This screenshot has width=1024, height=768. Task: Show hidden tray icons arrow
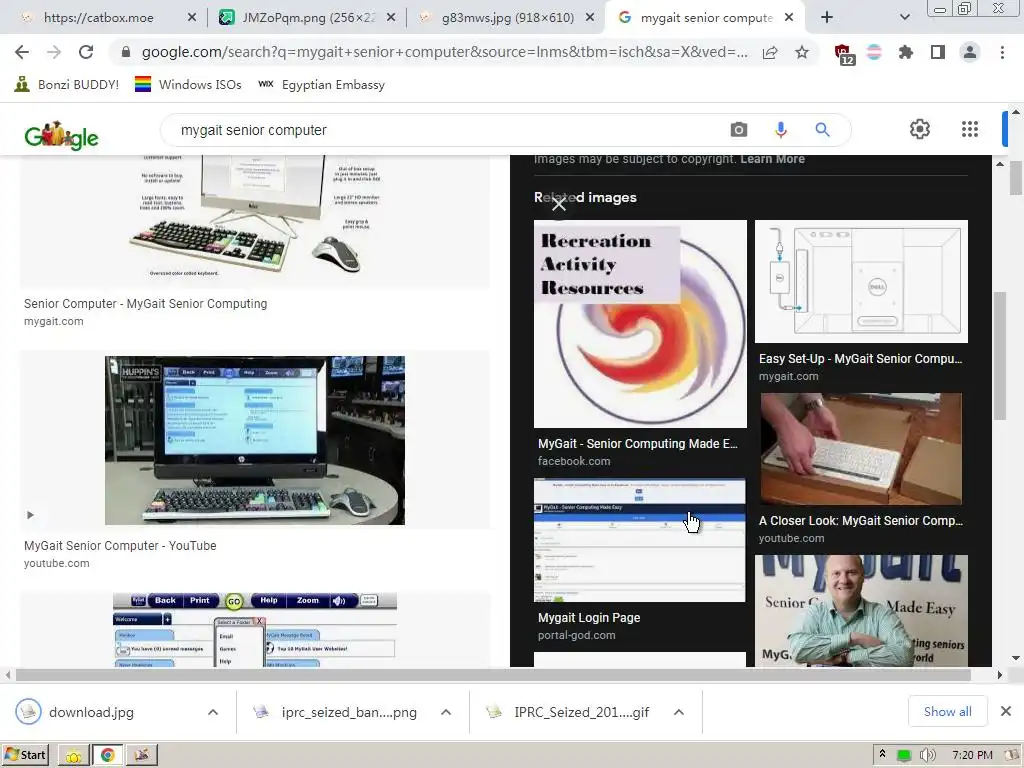[882, 754]
